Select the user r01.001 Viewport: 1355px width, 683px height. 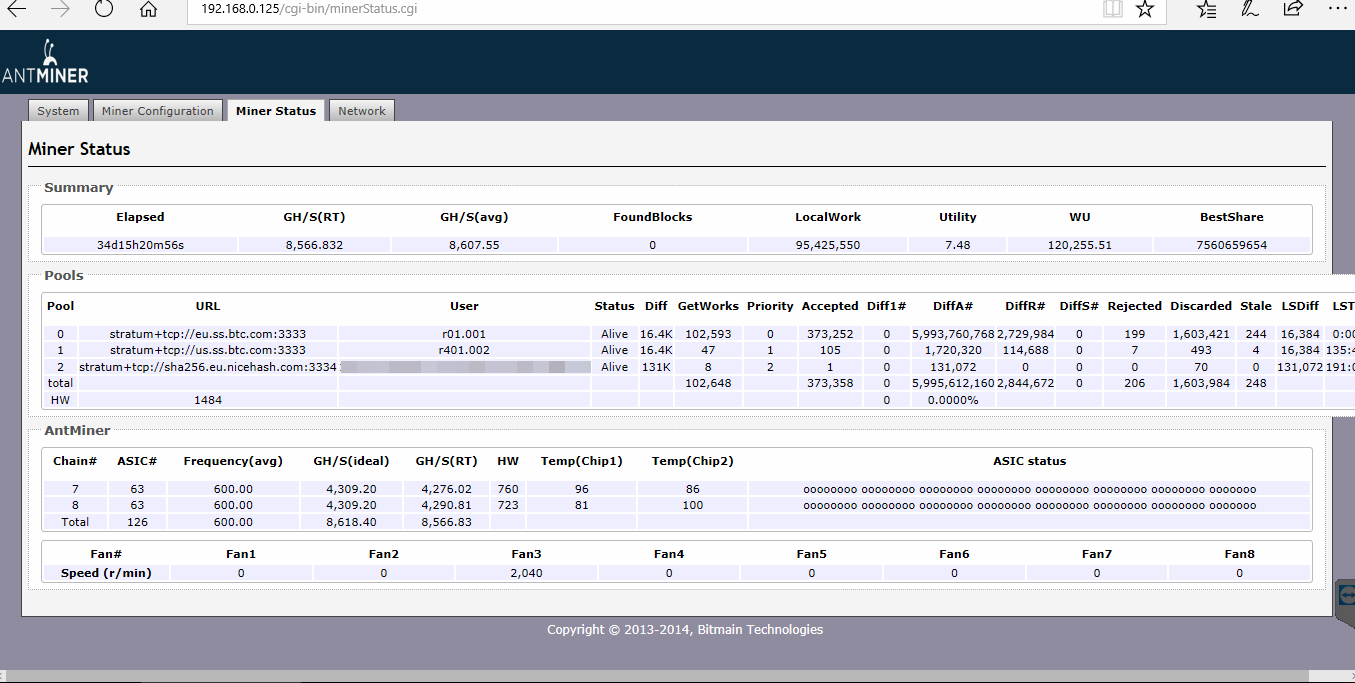tap(464, 334)
